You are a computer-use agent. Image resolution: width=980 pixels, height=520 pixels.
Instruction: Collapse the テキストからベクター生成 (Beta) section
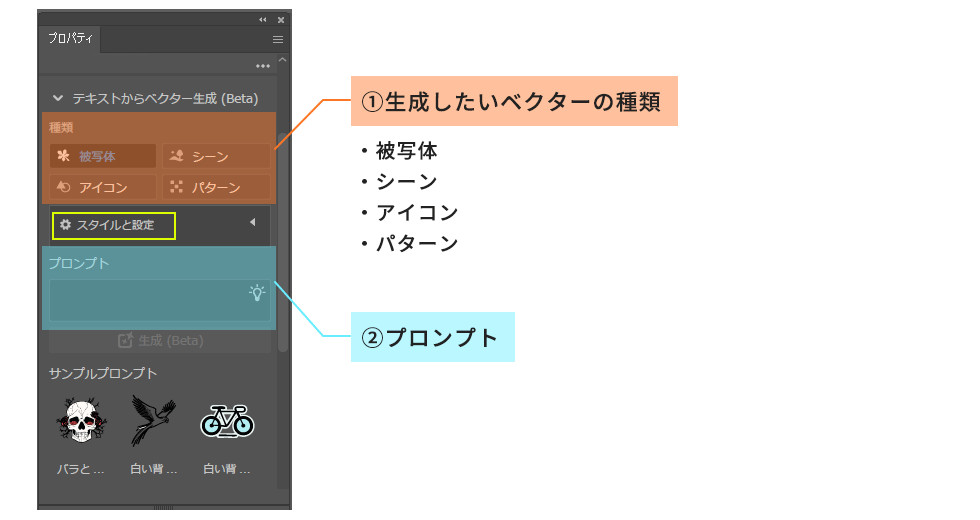click(58, 98)
